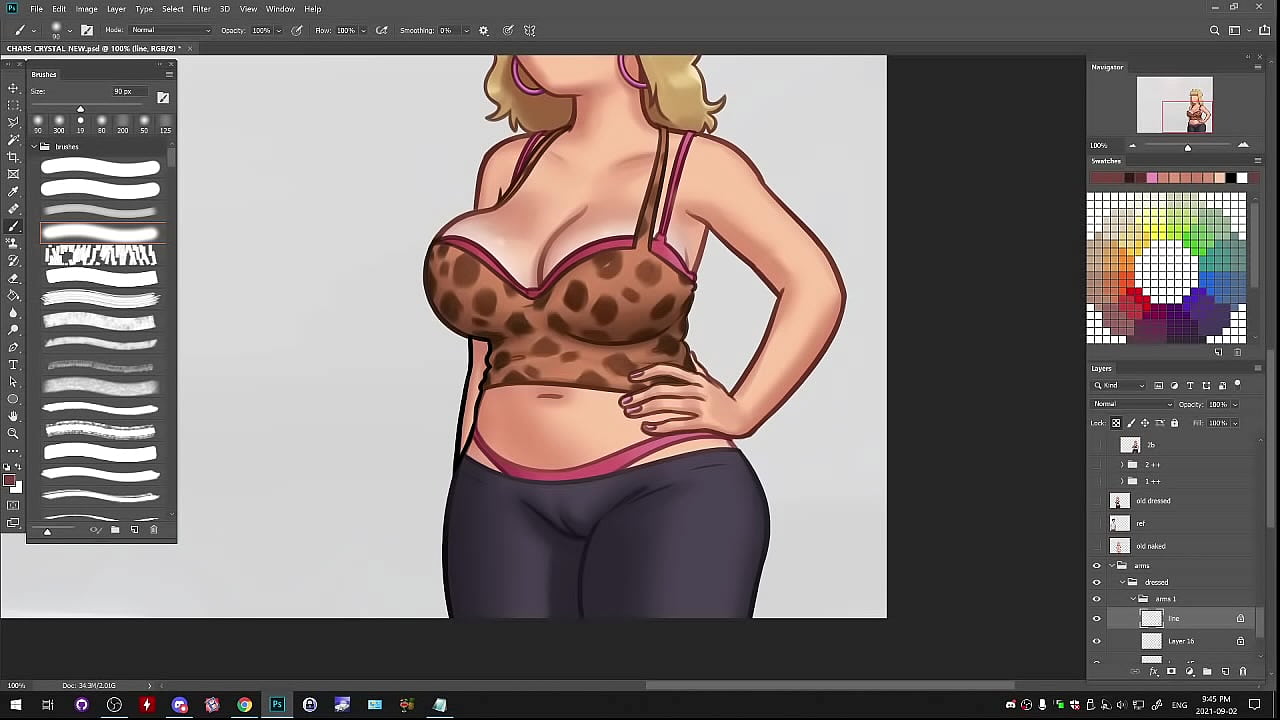
Task: Create a new layer from Layers panel footer
Action: [x=1225, y=672]
